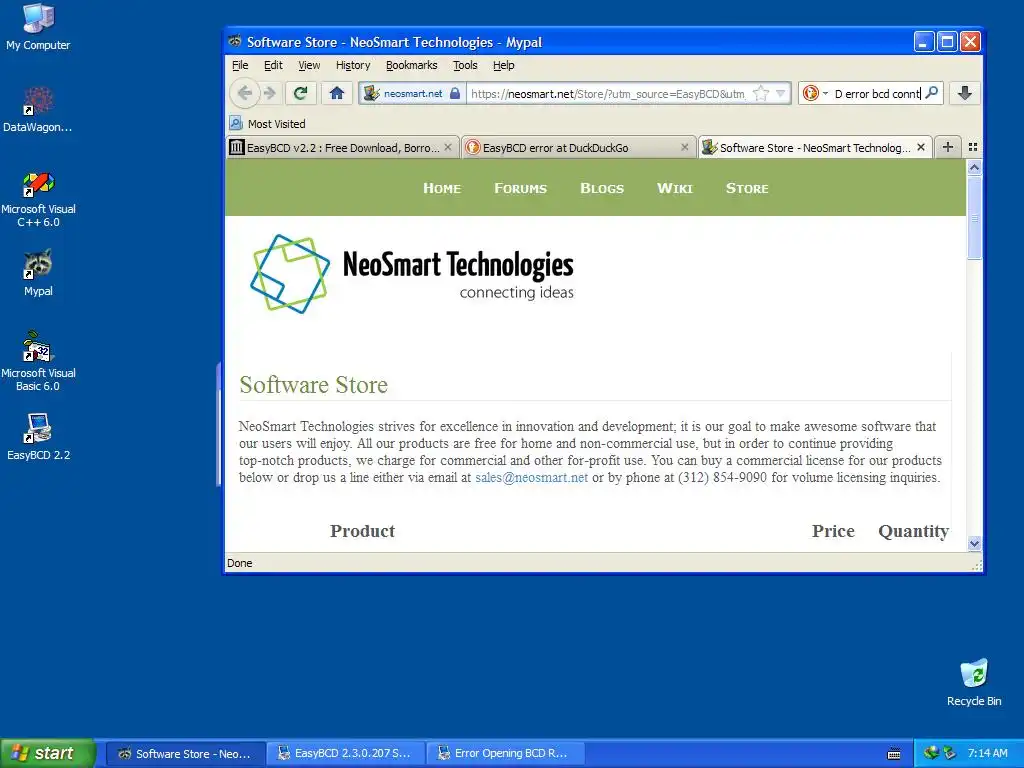Open the Wiki navigation link

[675, 188]
